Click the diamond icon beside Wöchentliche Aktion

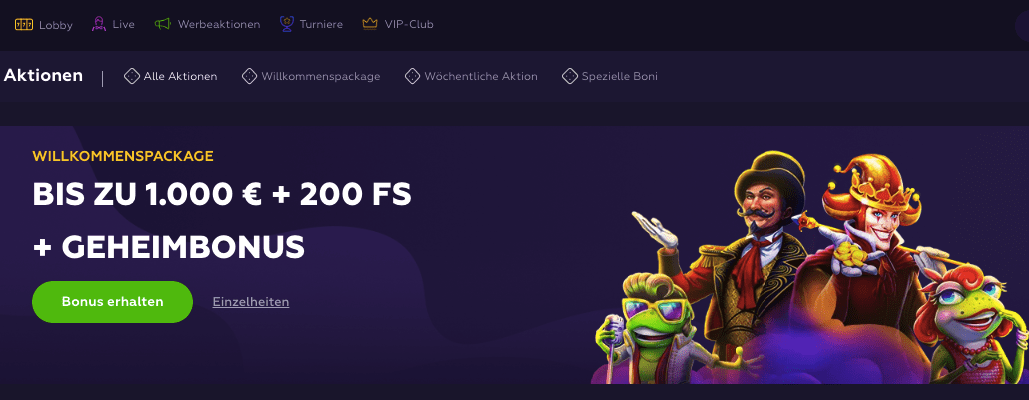[412, 76]
